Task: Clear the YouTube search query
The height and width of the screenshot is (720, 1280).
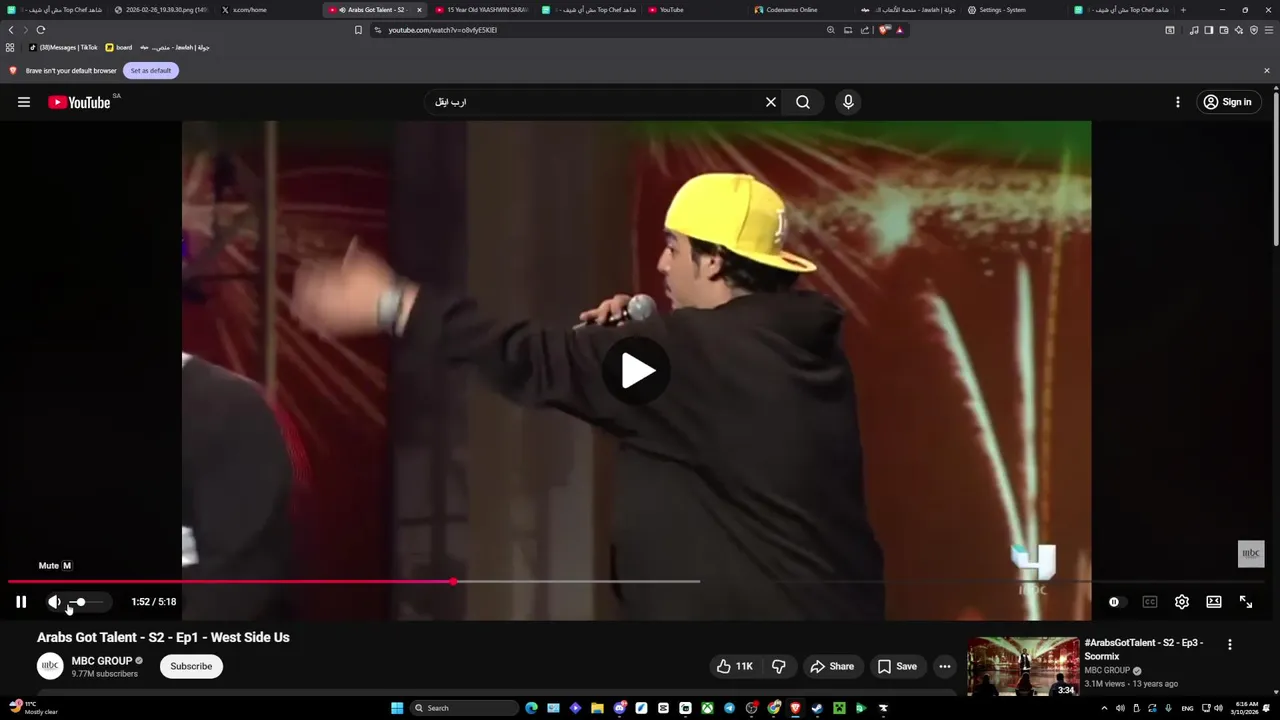Action: point(771,102)
